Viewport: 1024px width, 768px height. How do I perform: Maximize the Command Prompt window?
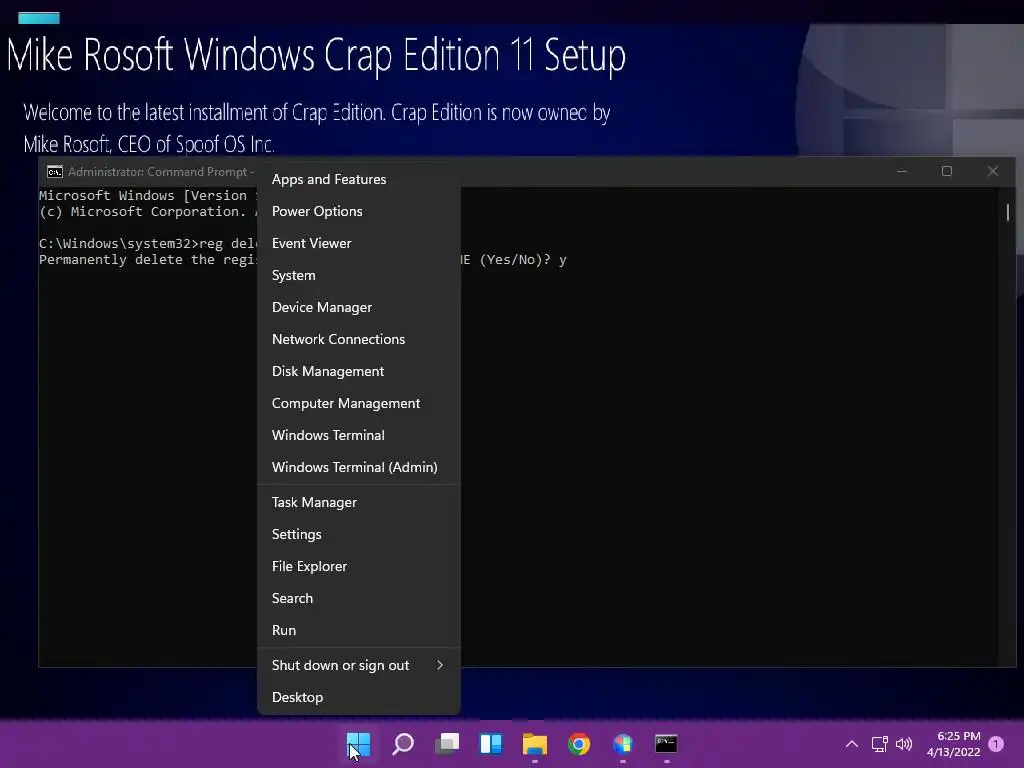click(947, 171)
